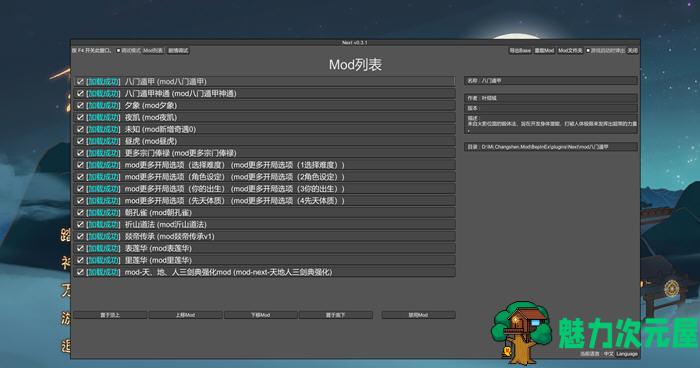Toggle the 夕象 mod checkbox
Image resolution: width=700 pixels, height=368 pixels.
[80, 105]
